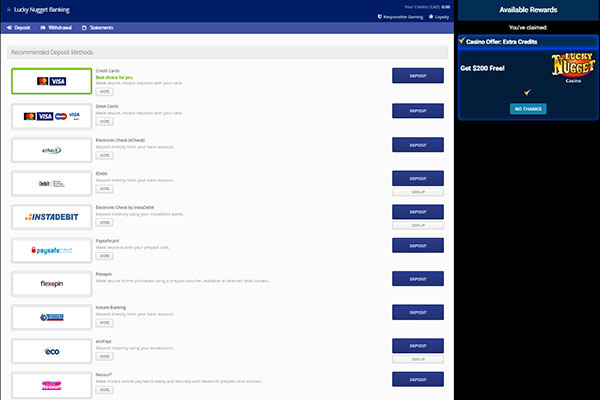Deposit using Electronic Check by InstaDebit
The width and height of the screenshot is (600, 400).
418,212
